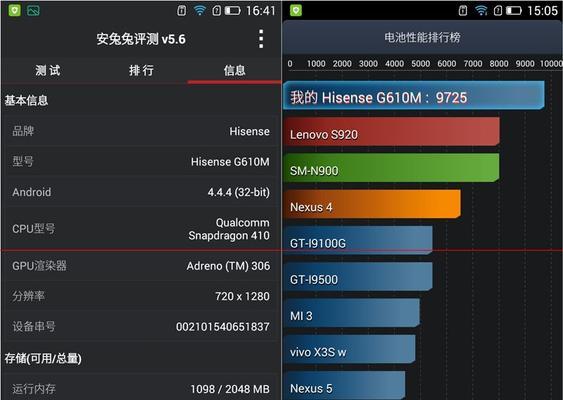The height and width of the screenshot is (400, 563).
Task: Tap the CPU型号 Qualcomm Snapdragon 410 row
Action: 141,229
